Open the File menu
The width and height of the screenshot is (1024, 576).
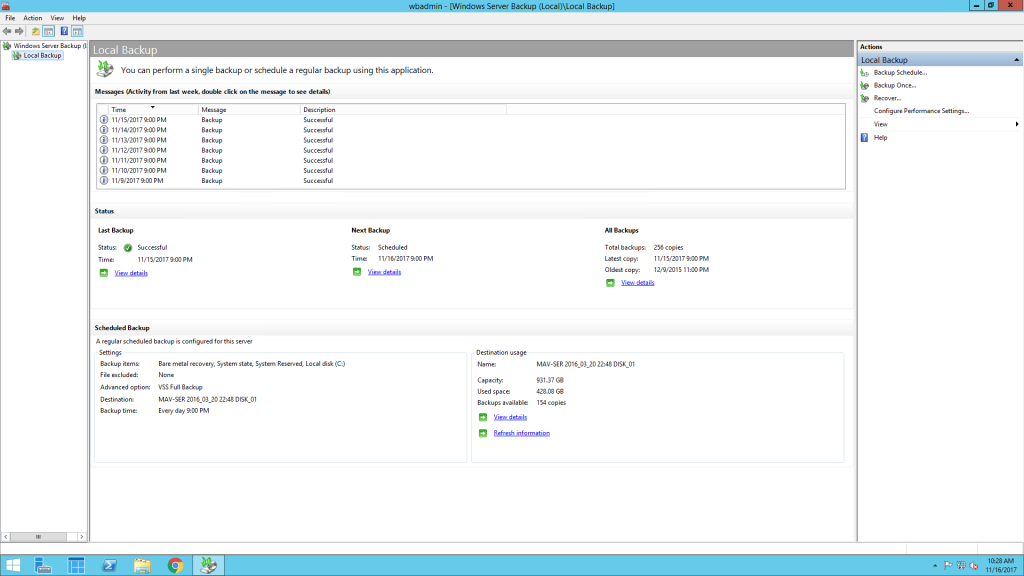coord(10,18)
